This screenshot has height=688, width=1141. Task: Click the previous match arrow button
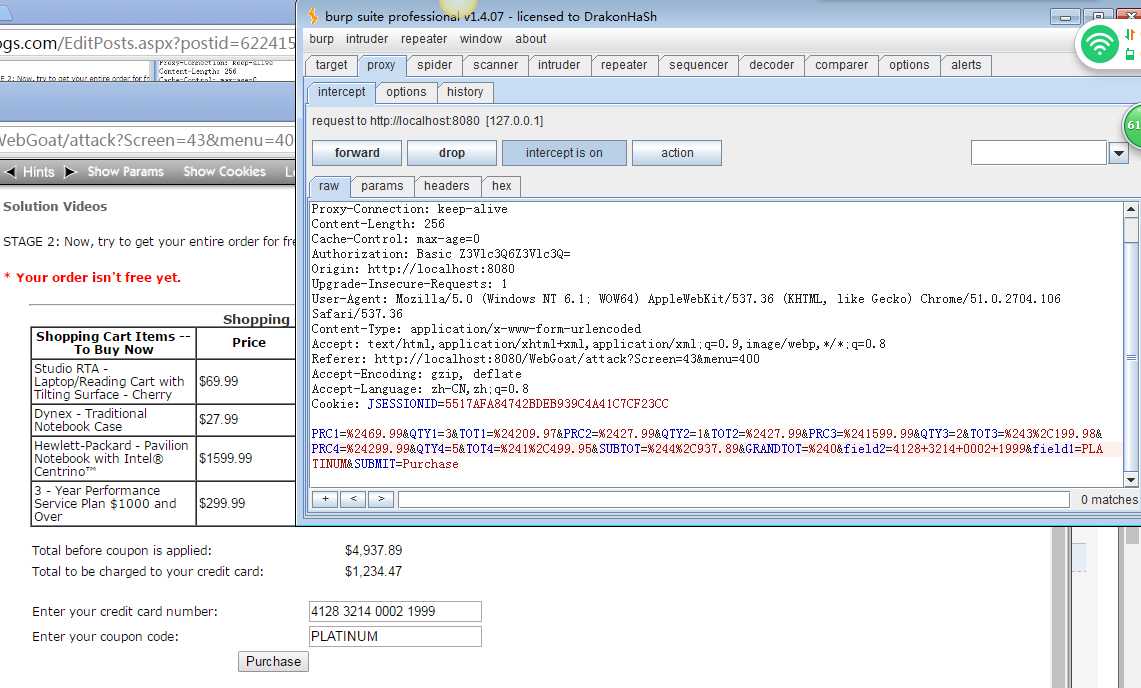coord(353,499)
